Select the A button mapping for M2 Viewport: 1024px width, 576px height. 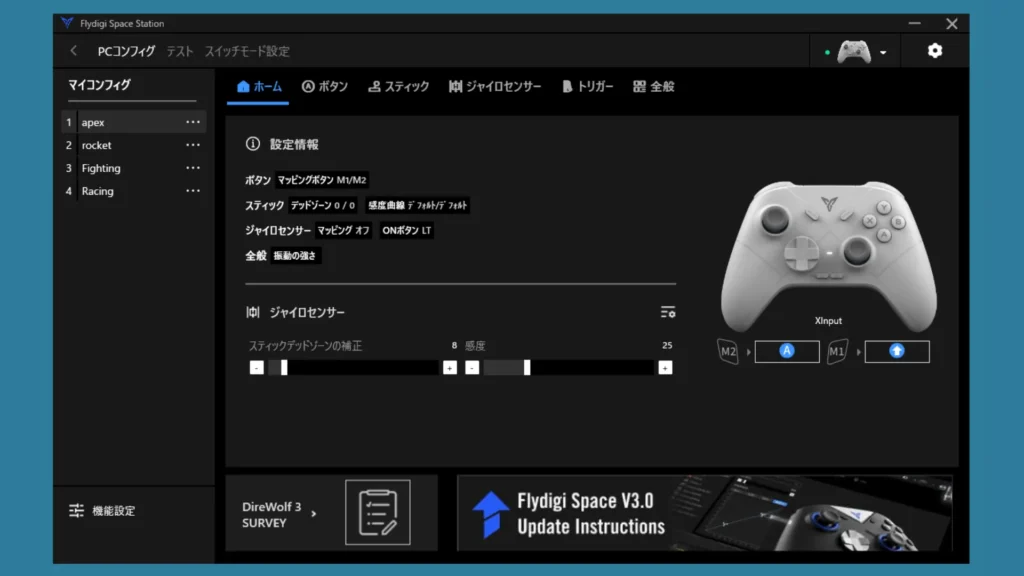click(x=787, y=351)
